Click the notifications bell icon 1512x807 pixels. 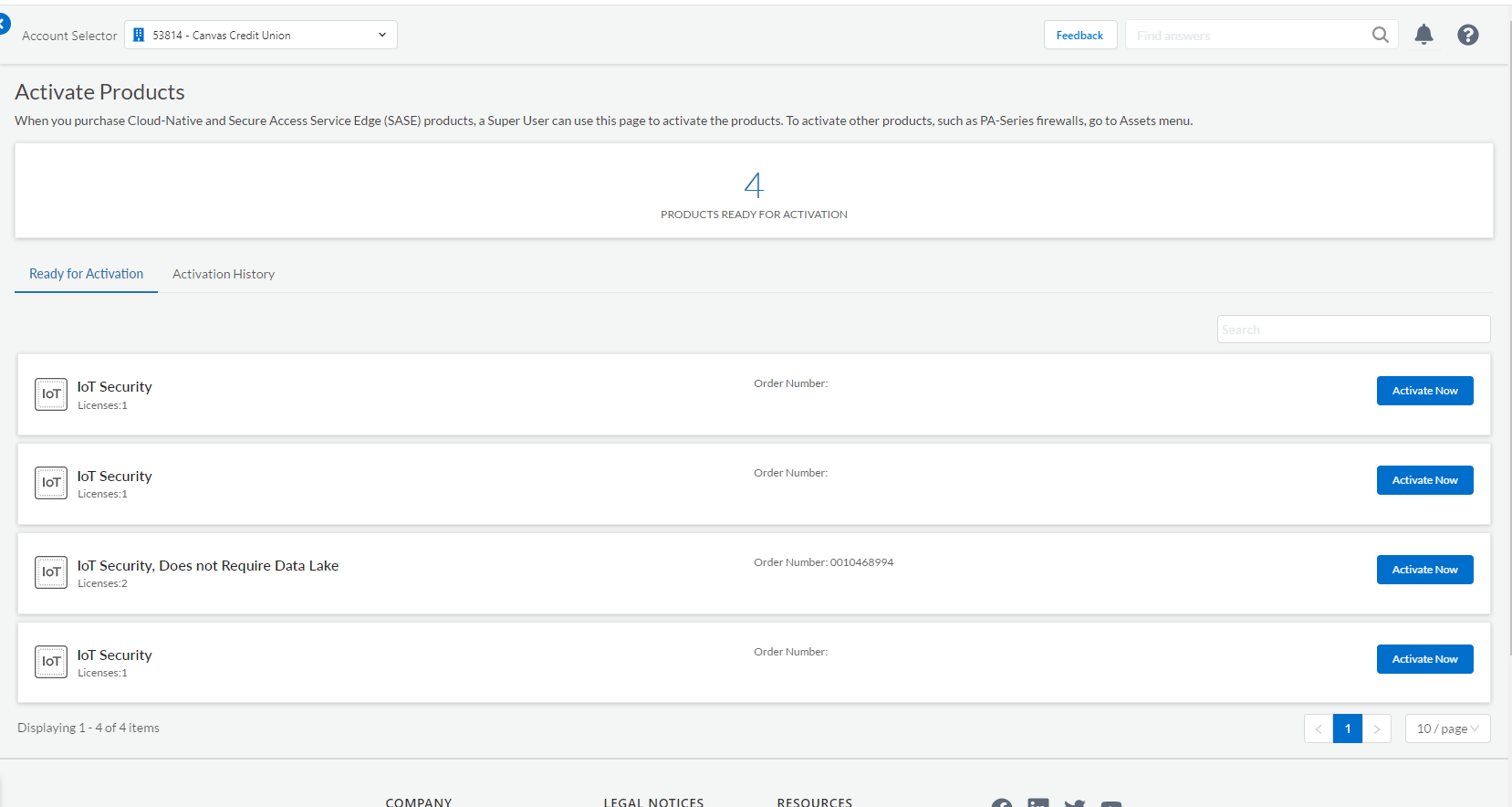[x=1423, y=35]
